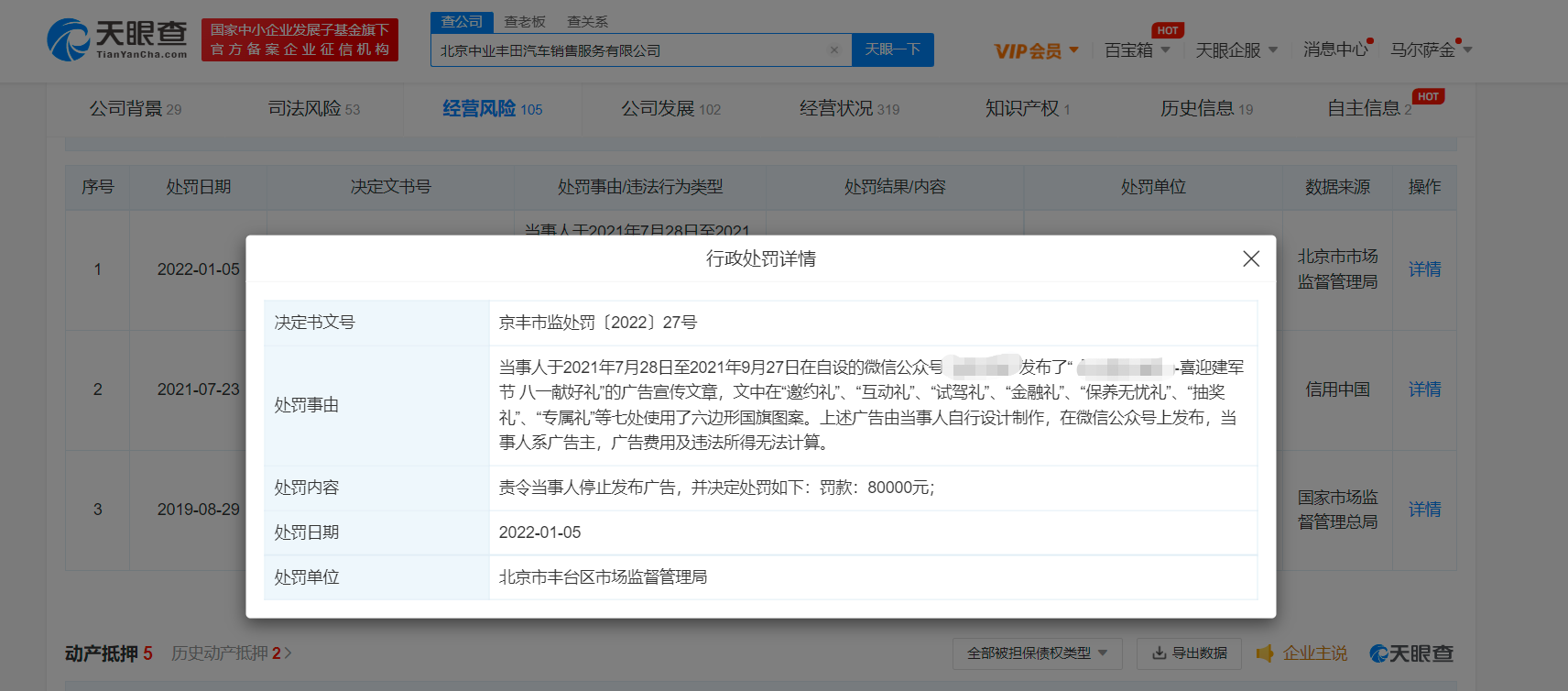Clear the search box with the x icon
Screen dimensions: 1568x691
834,50
